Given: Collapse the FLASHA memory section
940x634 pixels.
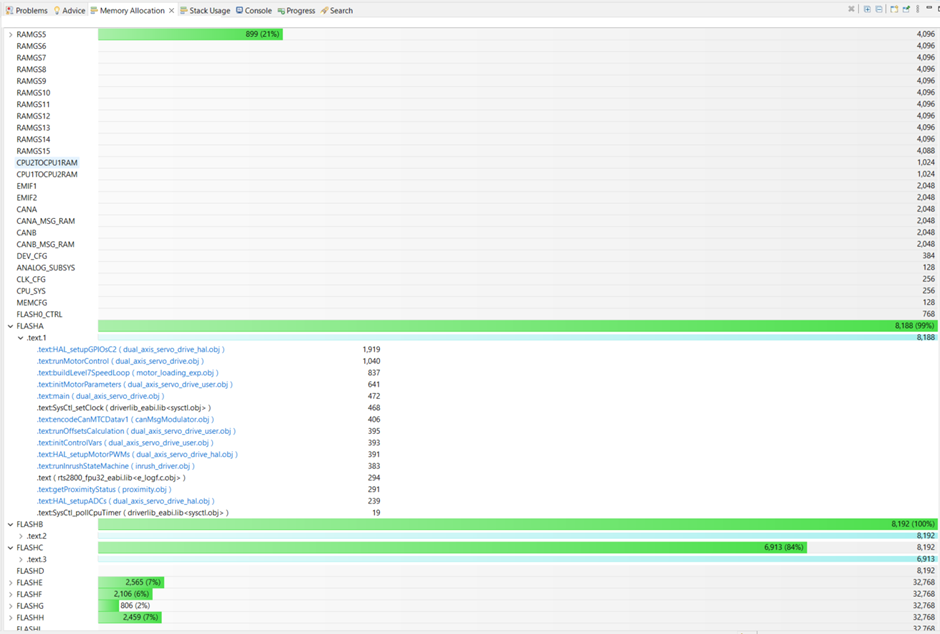Looking at the screenshot, I should click(x=10, y=325).
